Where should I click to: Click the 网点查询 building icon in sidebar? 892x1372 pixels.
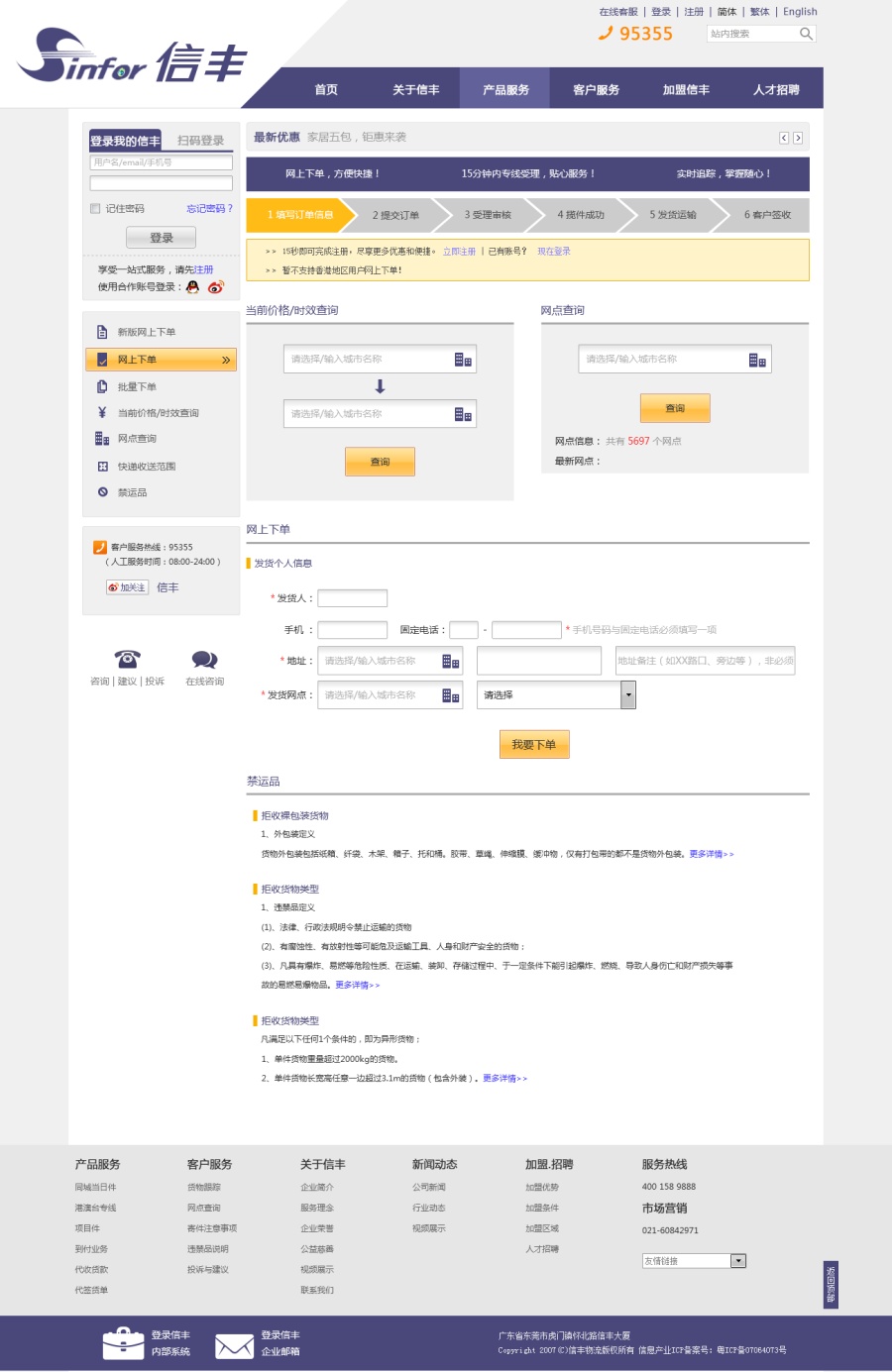[102, 438]
